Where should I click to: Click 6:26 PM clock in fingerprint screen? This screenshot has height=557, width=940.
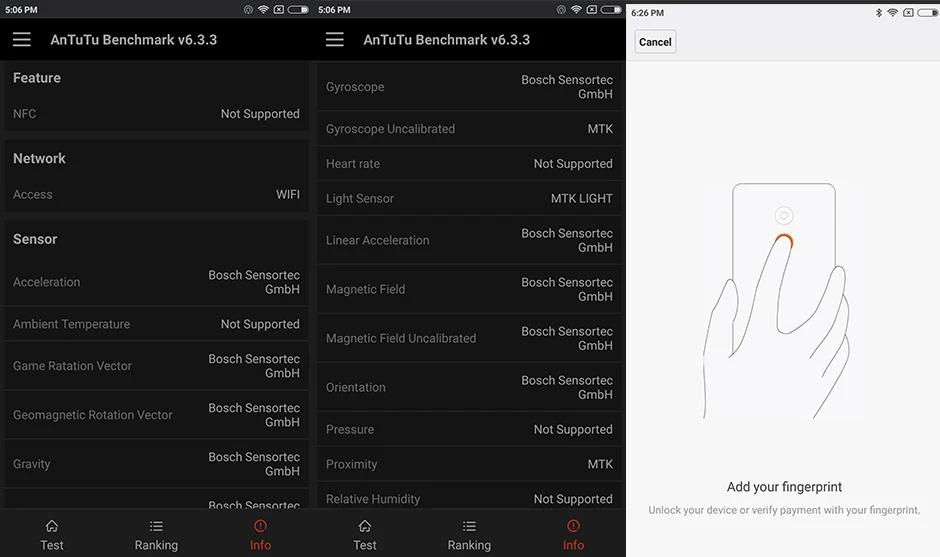pyautogui.click(x=647, y=13)
